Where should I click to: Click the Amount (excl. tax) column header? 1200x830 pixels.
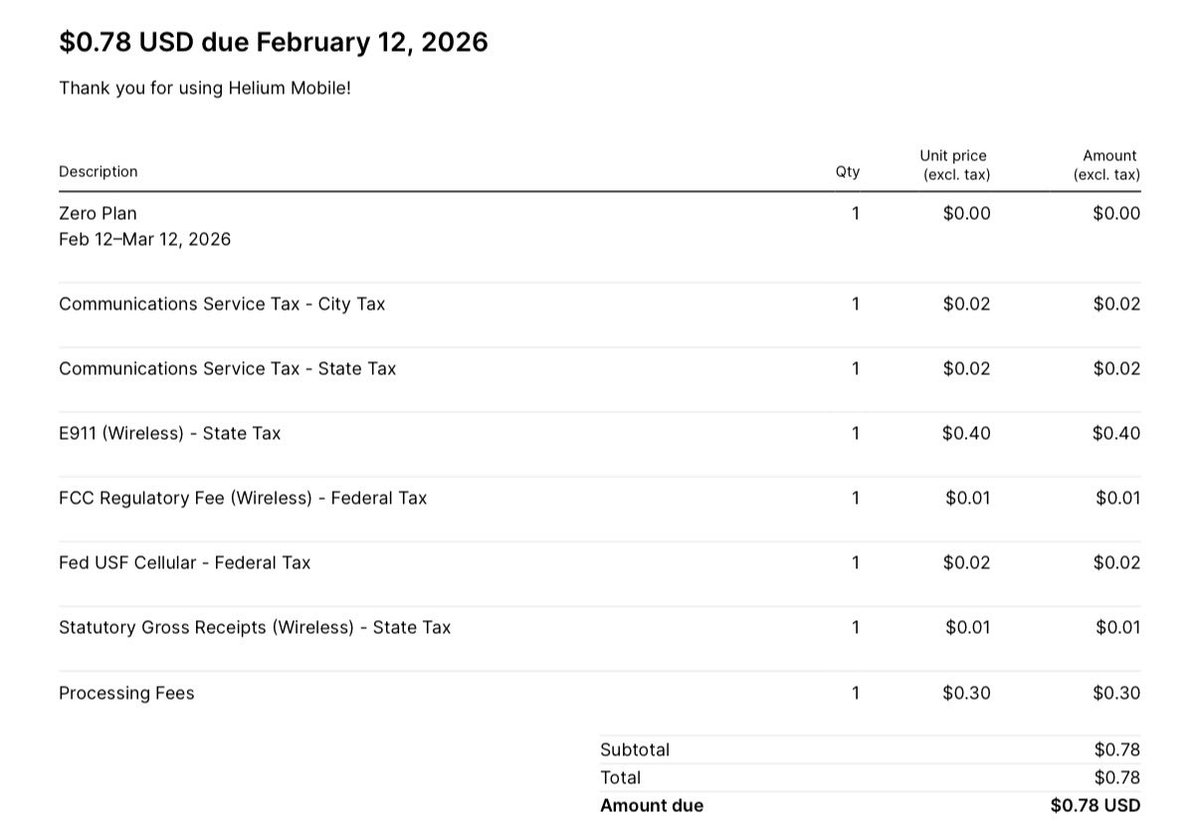tap(1106, 165)
